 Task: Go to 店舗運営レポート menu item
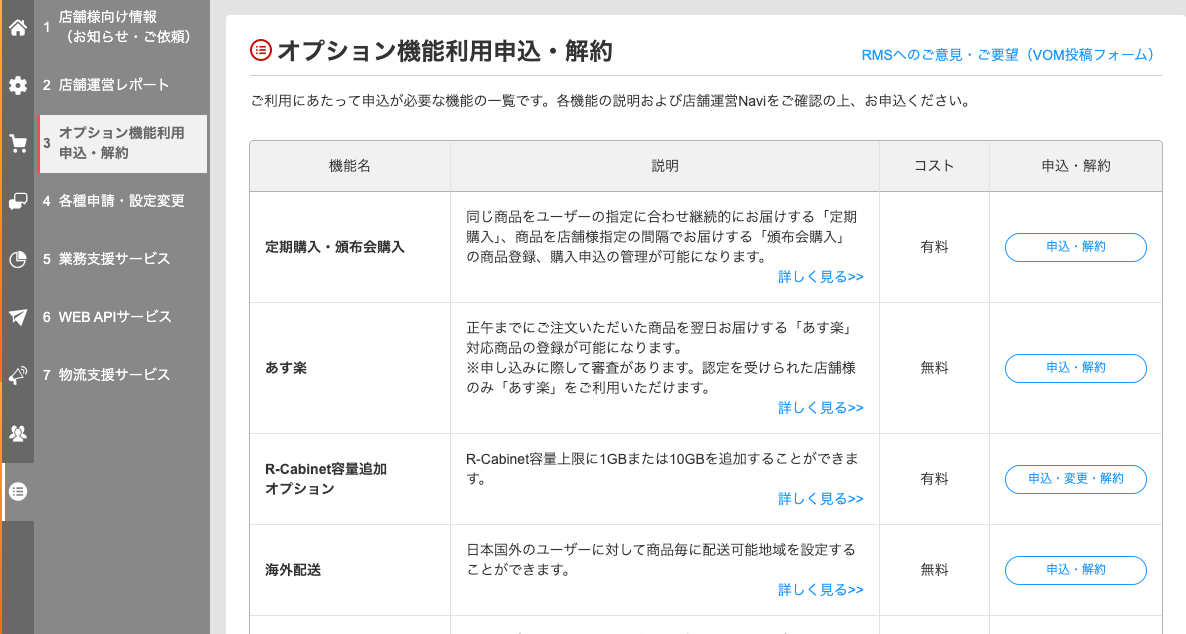(123, 85)
